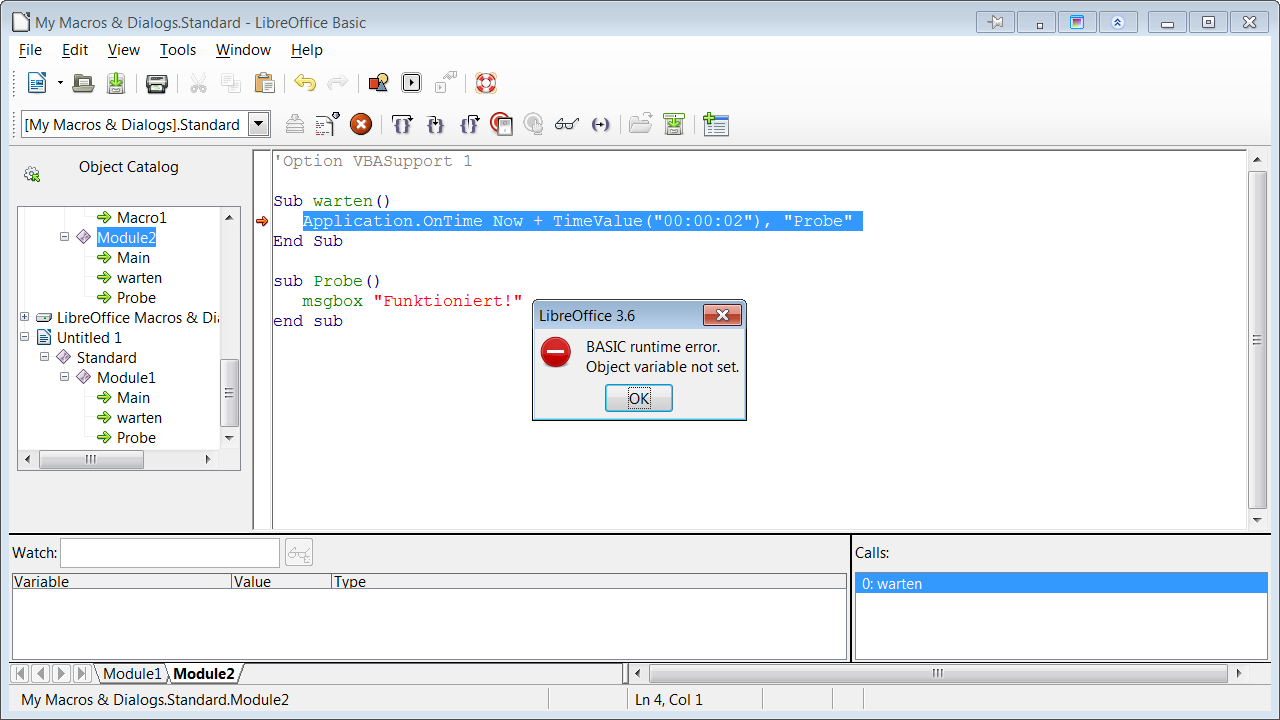Click the Open file toolbar icon

[x=84, y=83]
